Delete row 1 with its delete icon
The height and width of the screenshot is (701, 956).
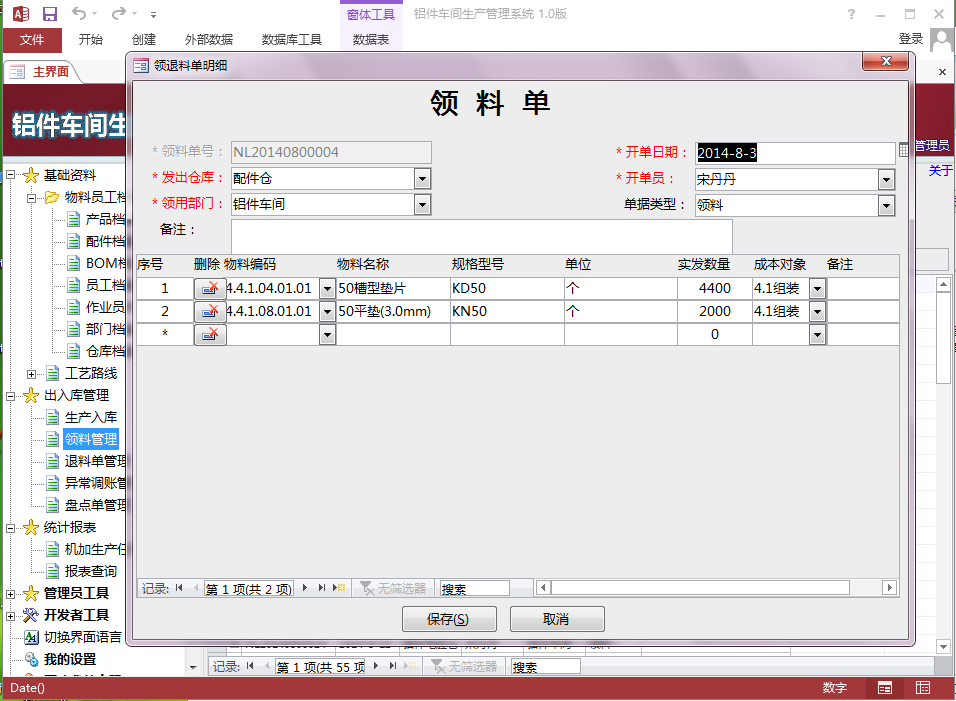tap(210, 288)
